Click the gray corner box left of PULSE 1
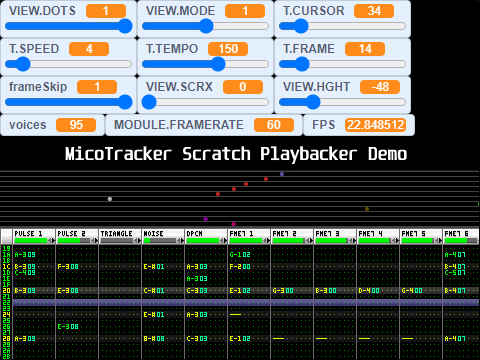This screenshot has width=480, height=360. (x=6, y=237)
